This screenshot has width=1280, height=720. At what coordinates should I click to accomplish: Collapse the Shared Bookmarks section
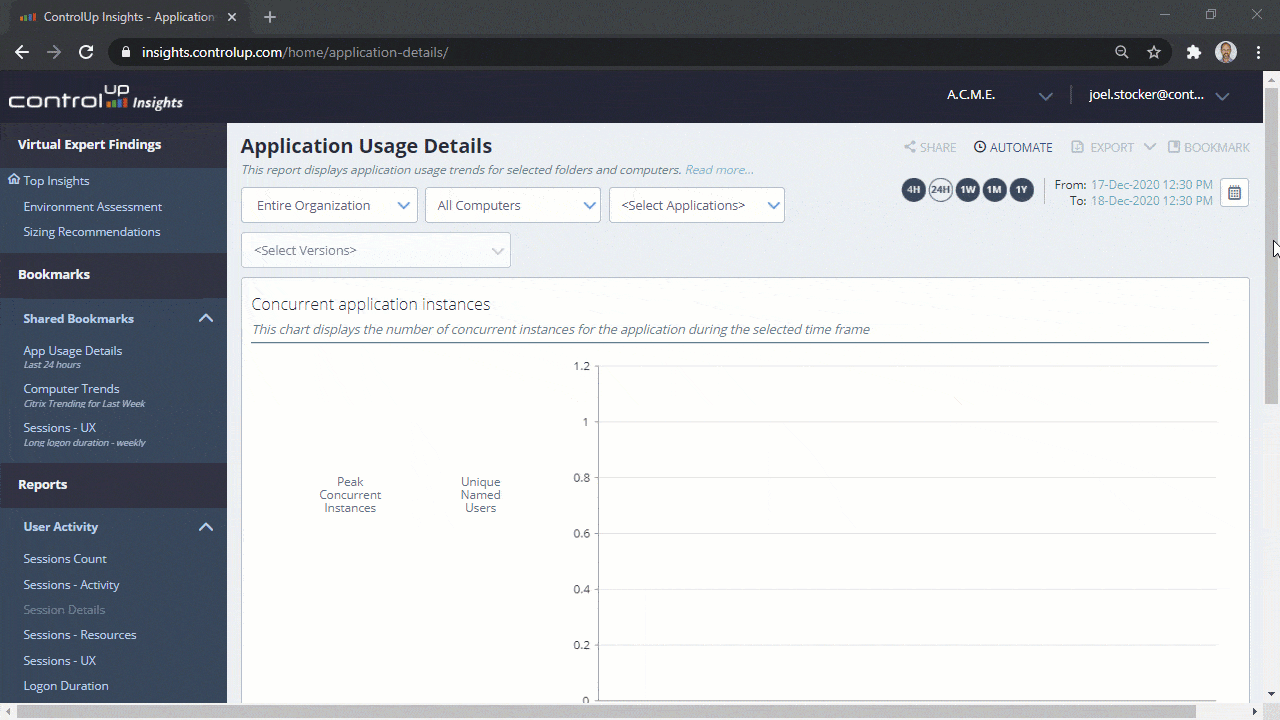(206, 318)
